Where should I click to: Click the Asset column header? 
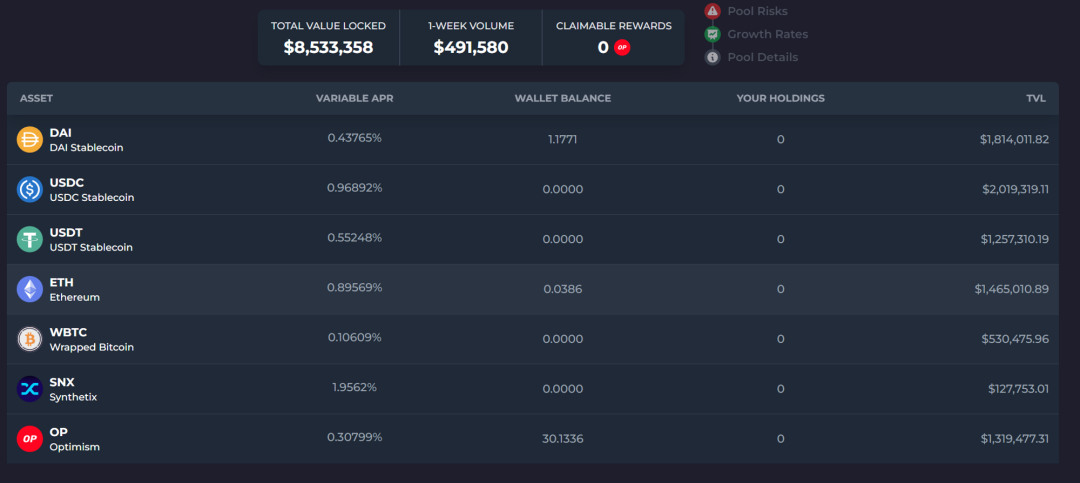tap(36, 98)
